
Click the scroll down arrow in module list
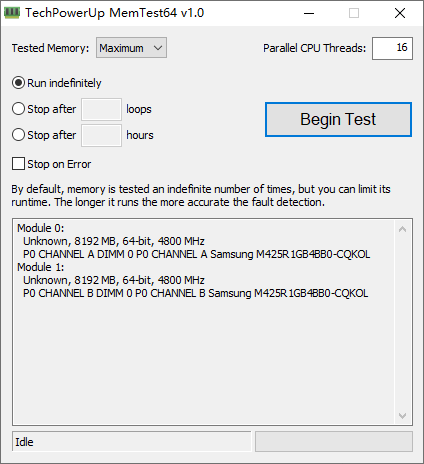pyautogui.click(x=402, y=416)
